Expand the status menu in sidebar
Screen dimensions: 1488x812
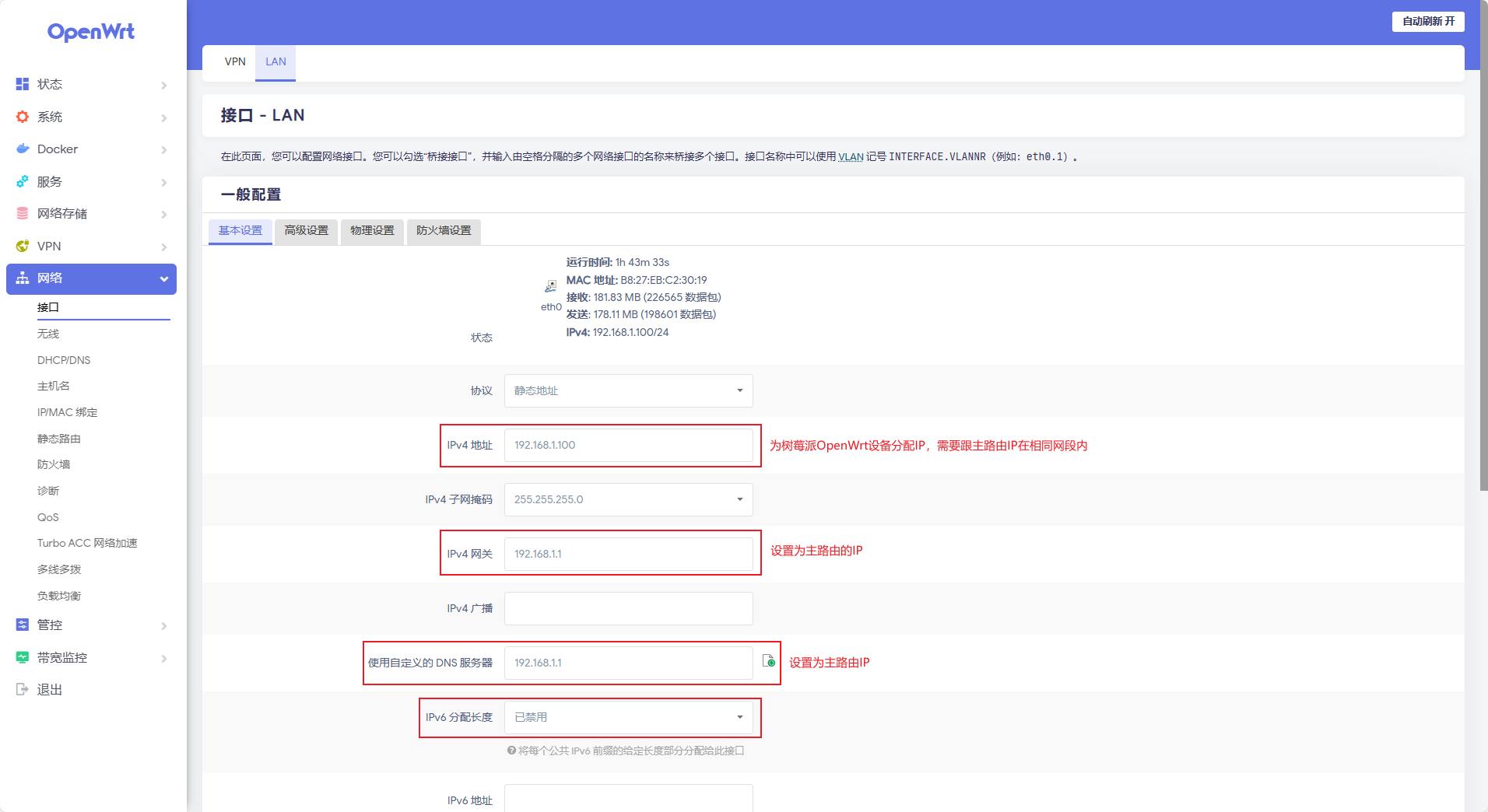91,84
